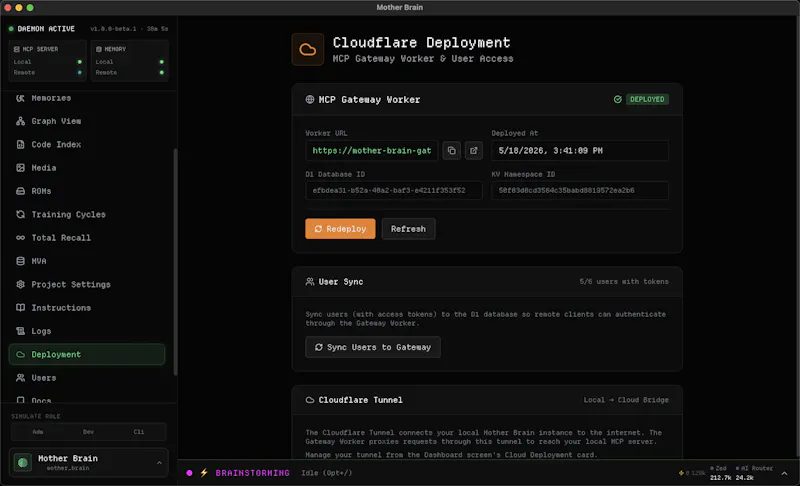Click the Training Cycles loop icon
Screen dimensions: 800x486
click(x=20, y=214)
